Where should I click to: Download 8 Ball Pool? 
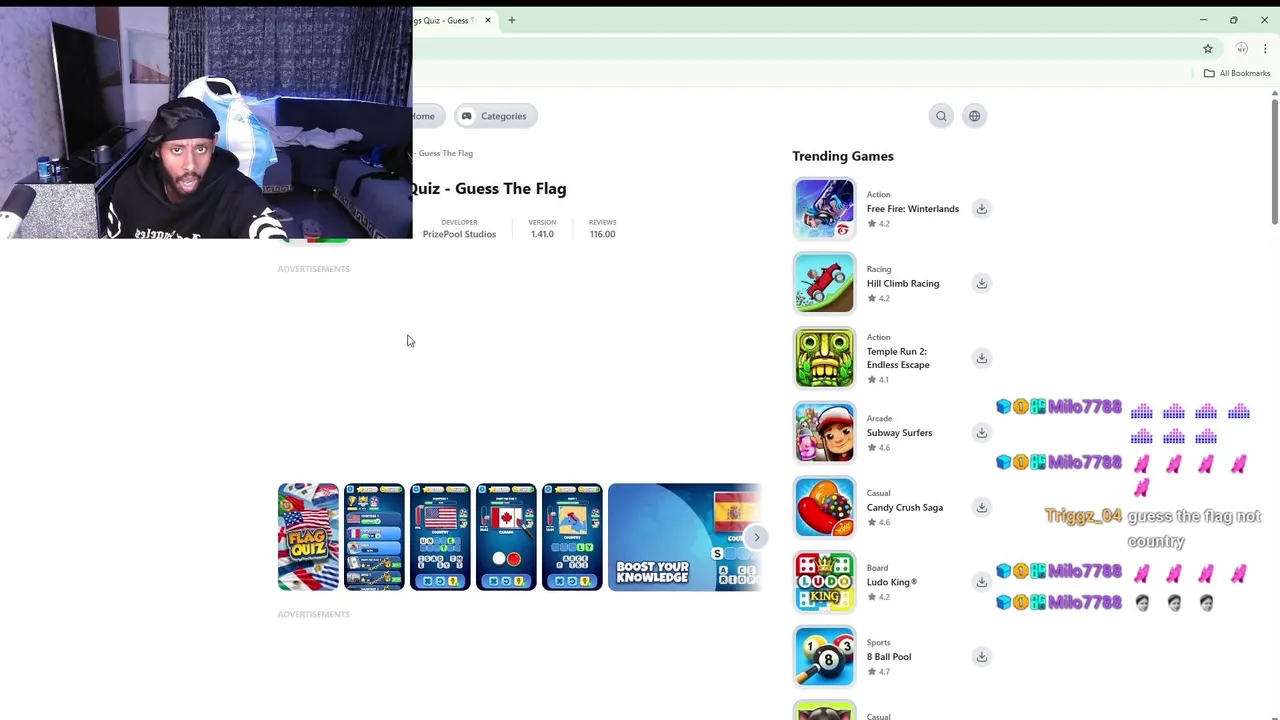click(x=981, y=657)
